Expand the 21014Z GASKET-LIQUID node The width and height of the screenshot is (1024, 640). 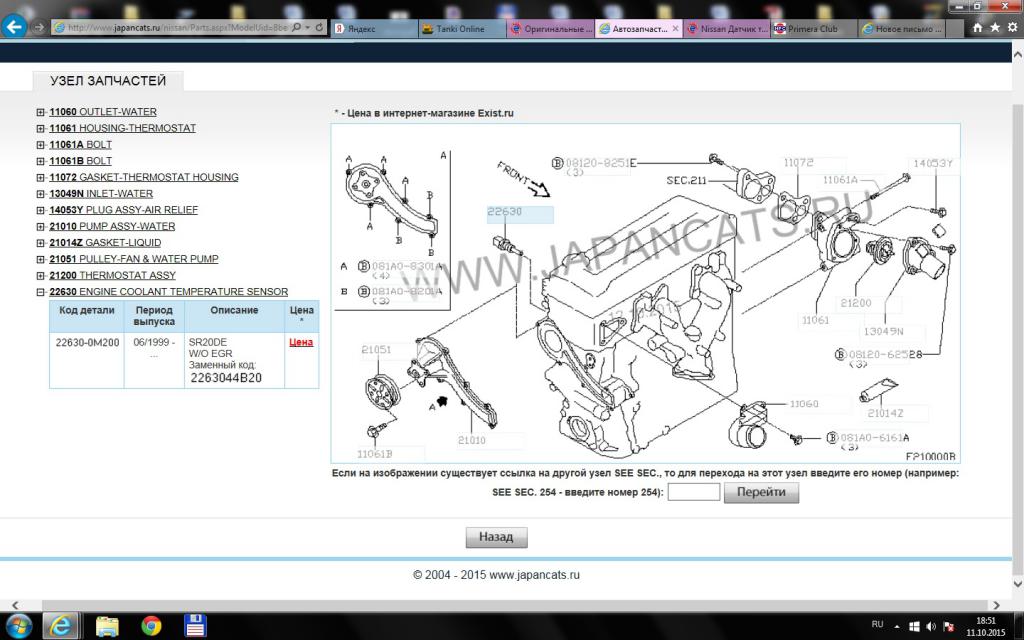40,243
